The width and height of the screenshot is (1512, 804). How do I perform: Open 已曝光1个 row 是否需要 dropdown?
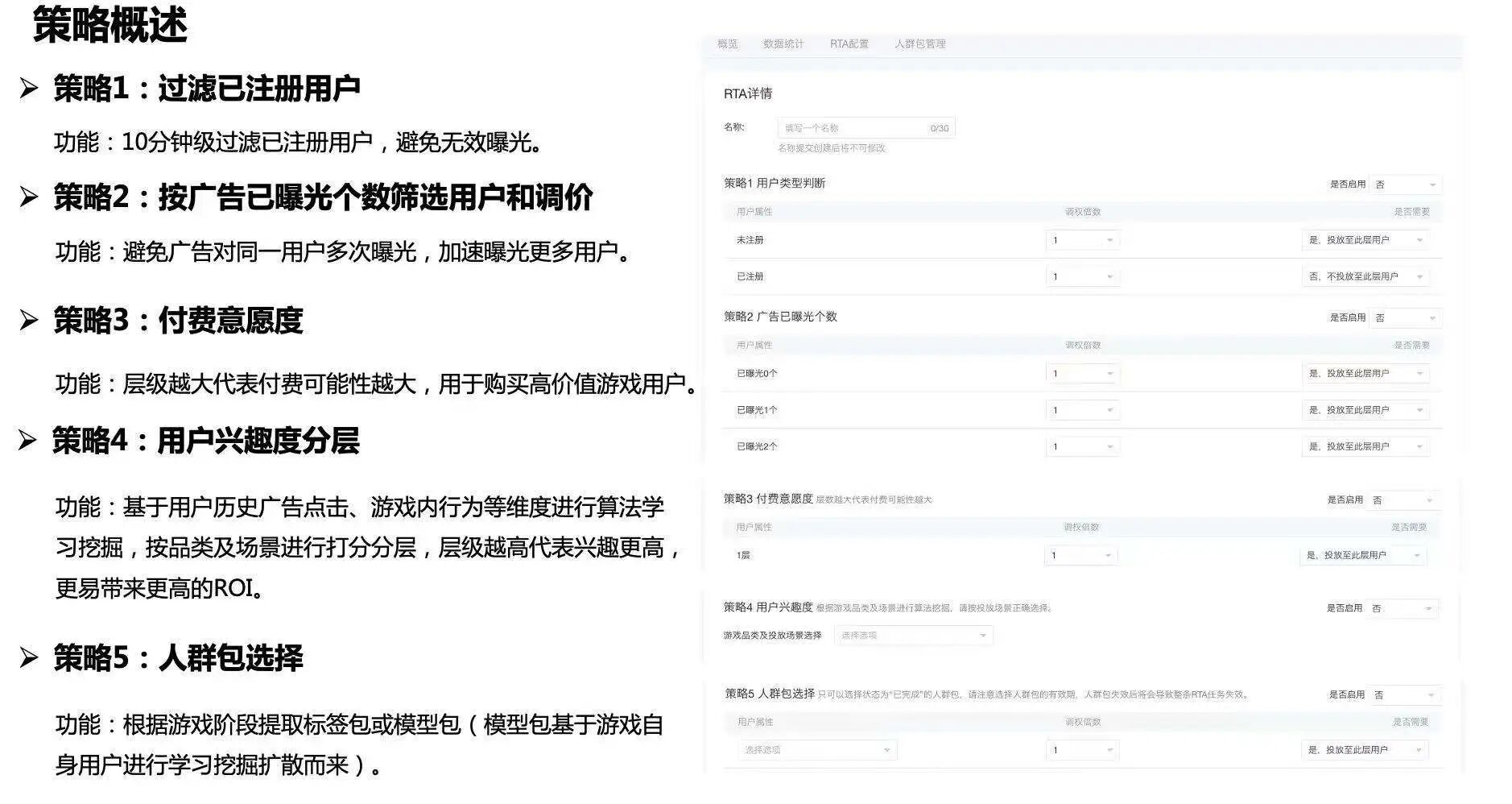[1365, 410]
